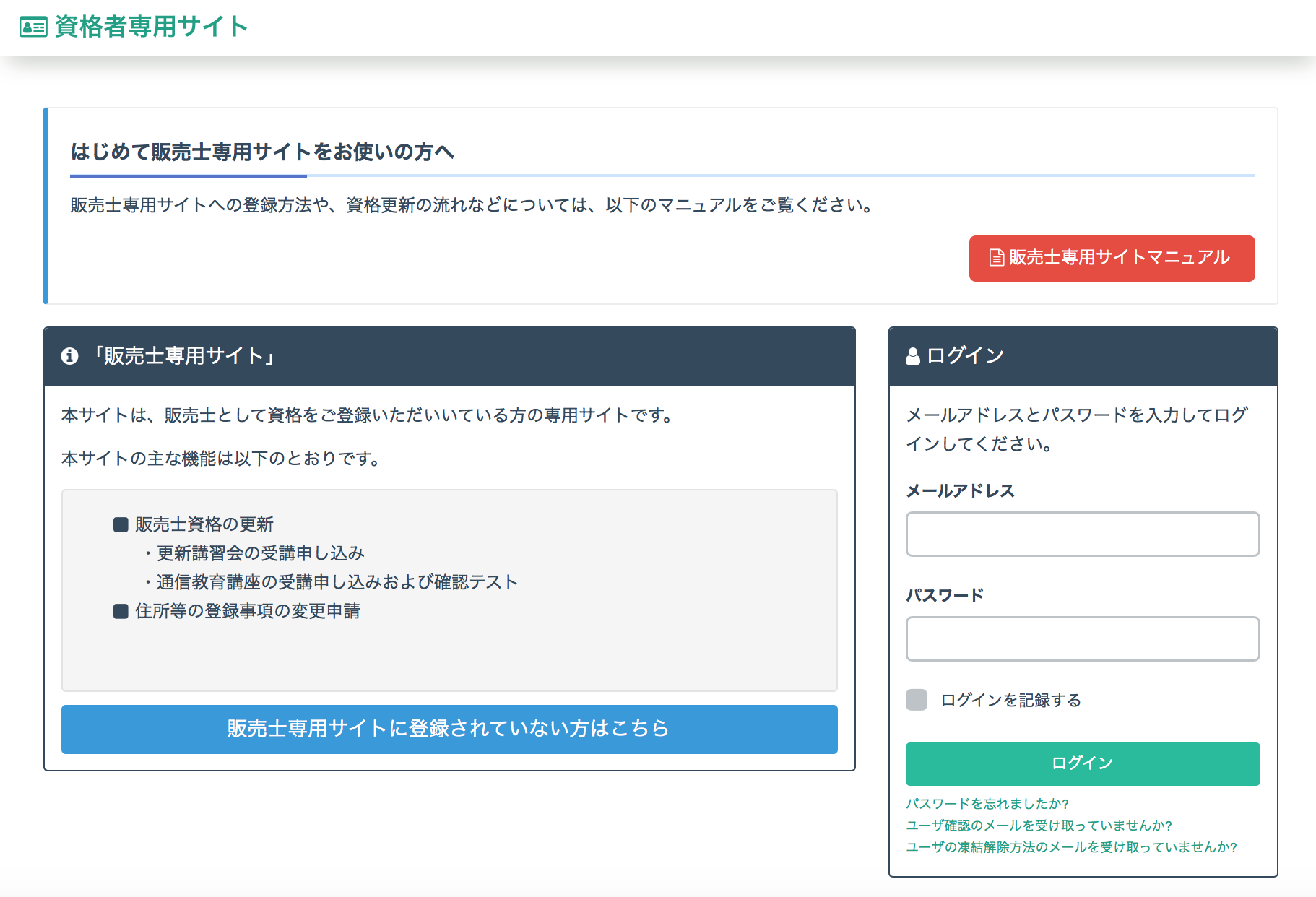Check the ログインを記録する checkbox
Viewport: 1316px width, 897px height.
[917, 700]
